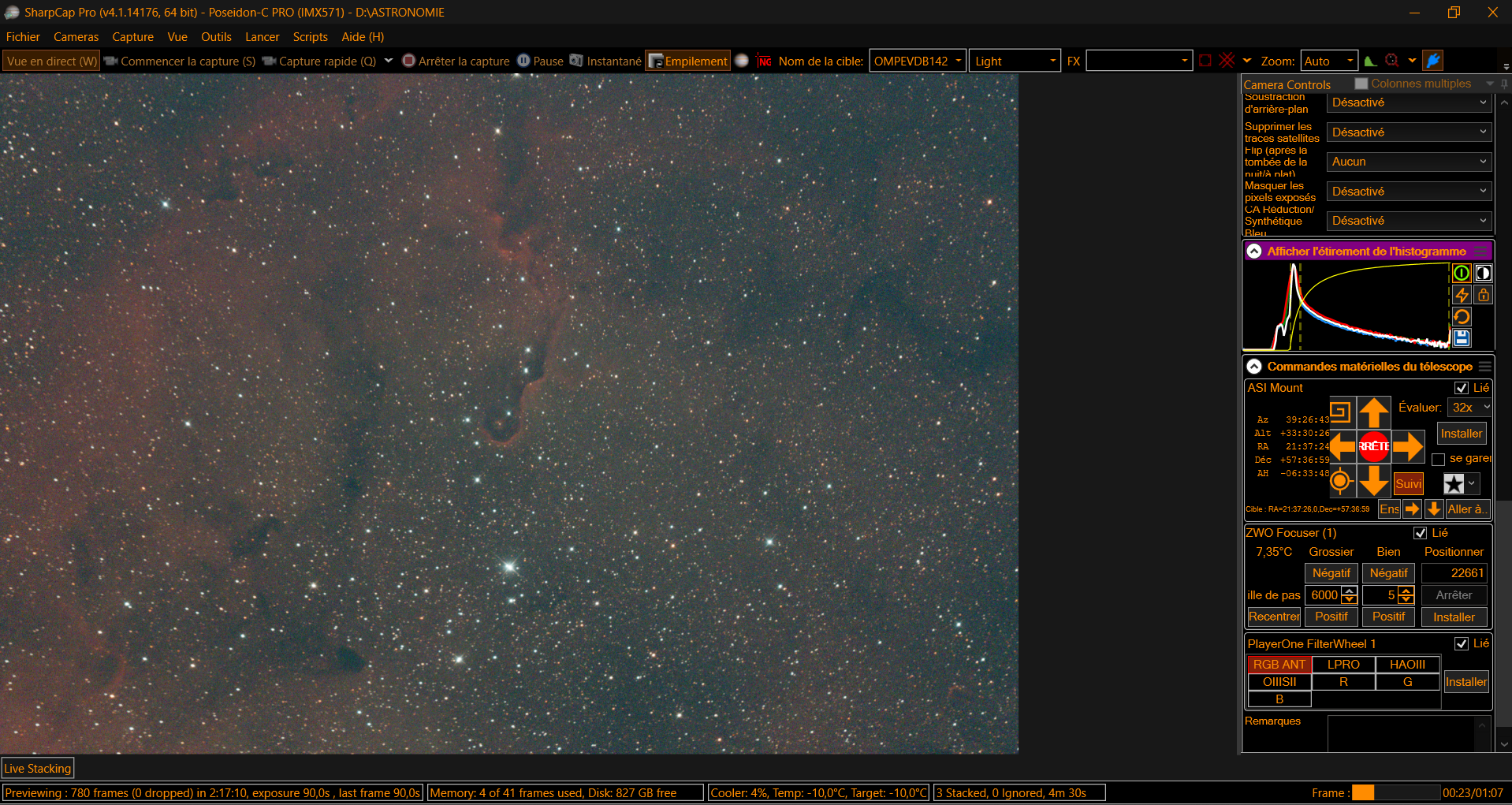Click the half-circle contrast icon in histogram panel

click(x=1483, y=273)
